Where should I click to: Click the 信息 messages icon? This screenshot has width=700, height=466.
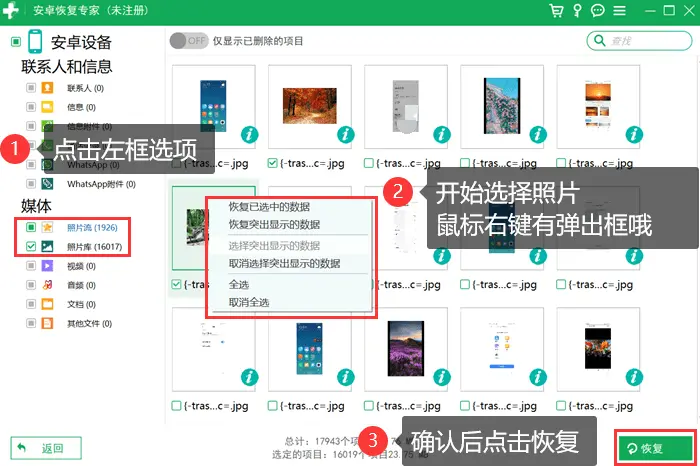point(47,107)
